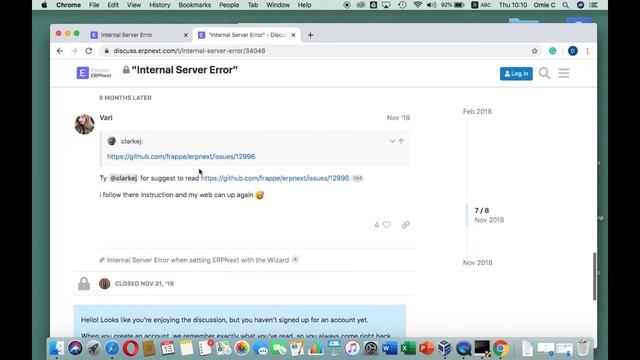Open a new browser tab with plus
Screen dimensions: 640x360
(x=310, y=35)
